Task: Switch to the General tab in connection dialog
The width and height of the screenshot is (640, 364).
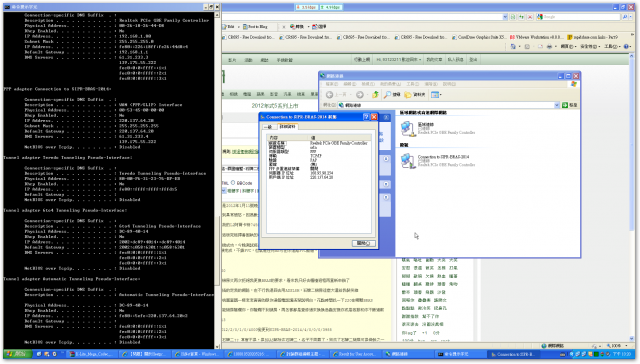Action: pyautogui.click(x=269, y=127)
